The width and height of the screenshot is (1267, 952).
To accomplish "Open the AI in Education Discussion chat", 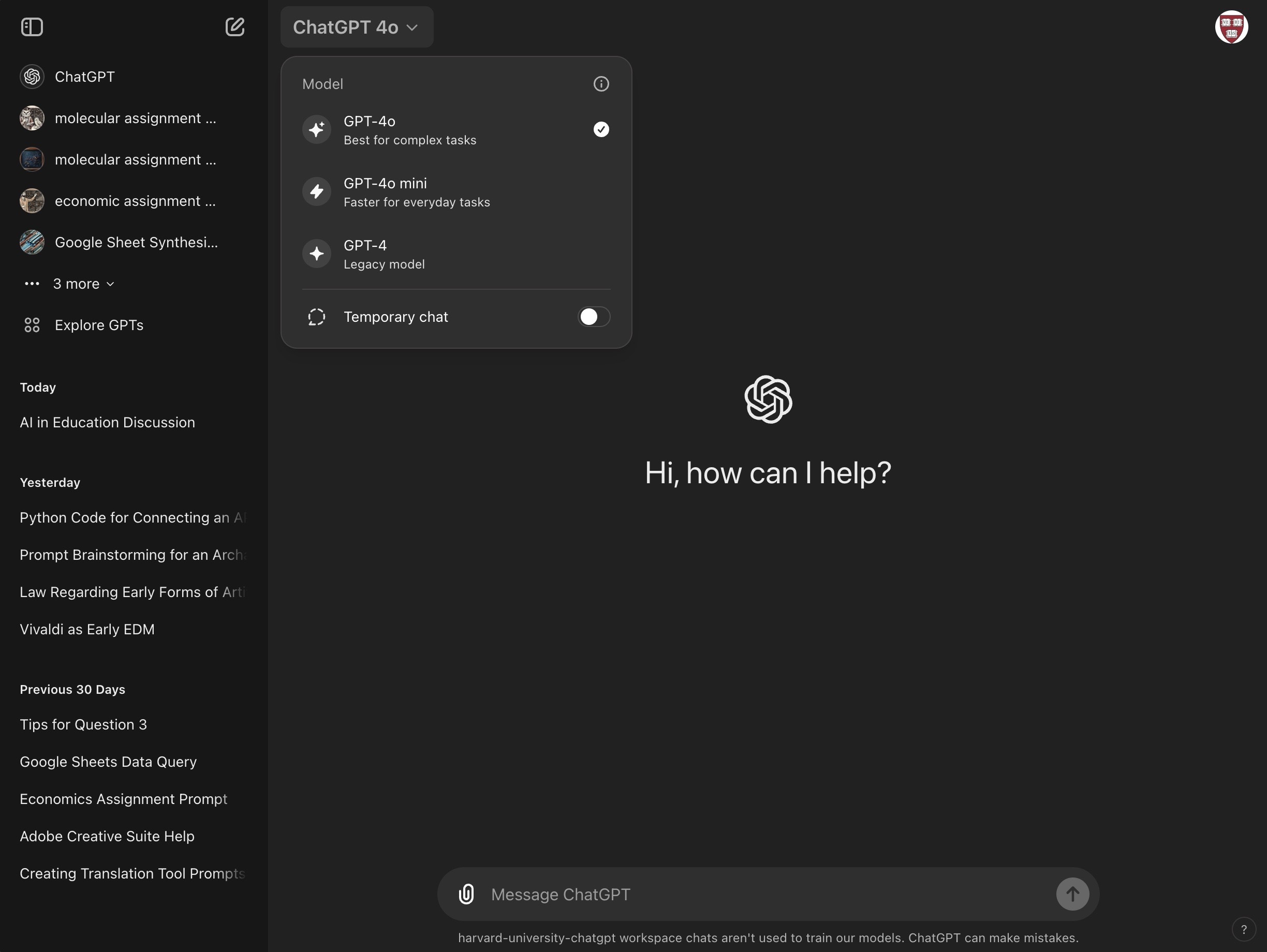I will [x=107, y=423].
